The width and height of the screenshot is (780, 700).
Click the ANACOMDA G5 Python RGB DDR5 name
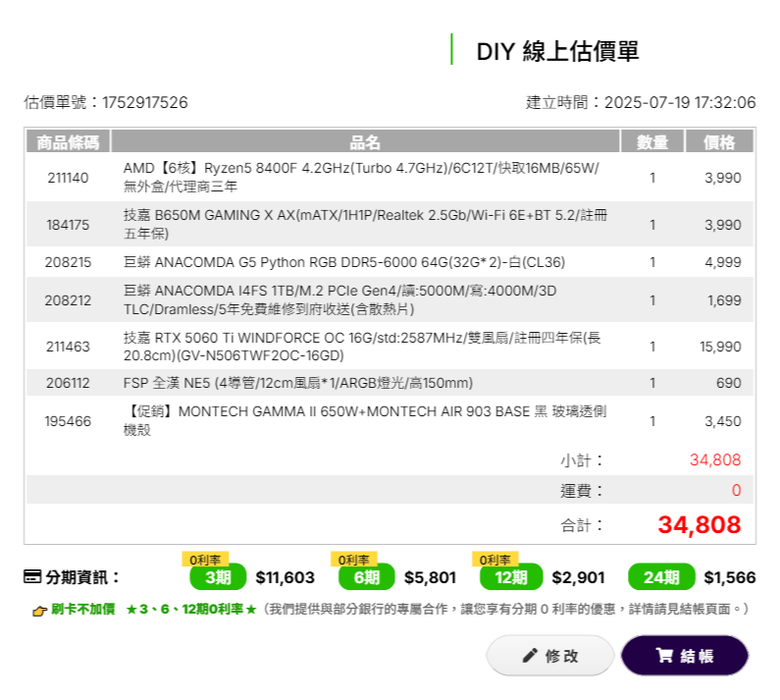[x=344, y=262]
